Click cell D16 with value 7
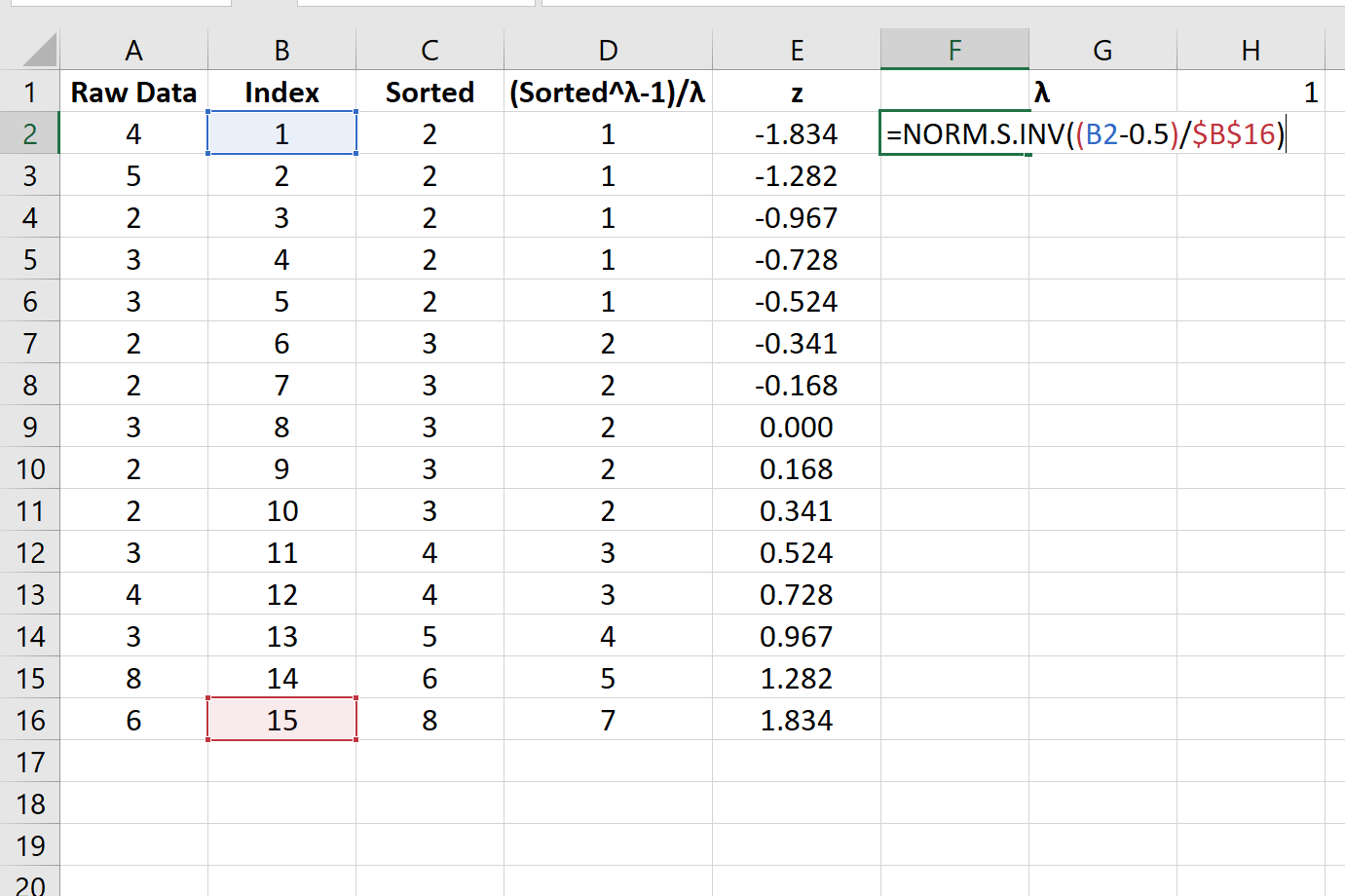1345x896 pixels. pos(608,720)
